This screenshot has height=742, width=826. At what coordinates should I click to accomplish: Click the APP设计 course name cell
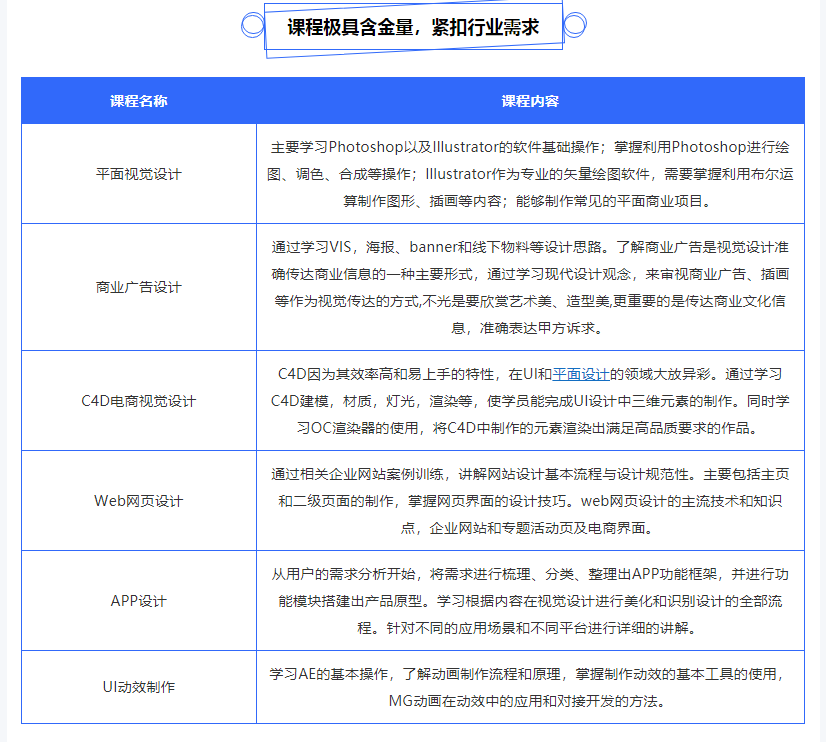[x=138, y=601]
